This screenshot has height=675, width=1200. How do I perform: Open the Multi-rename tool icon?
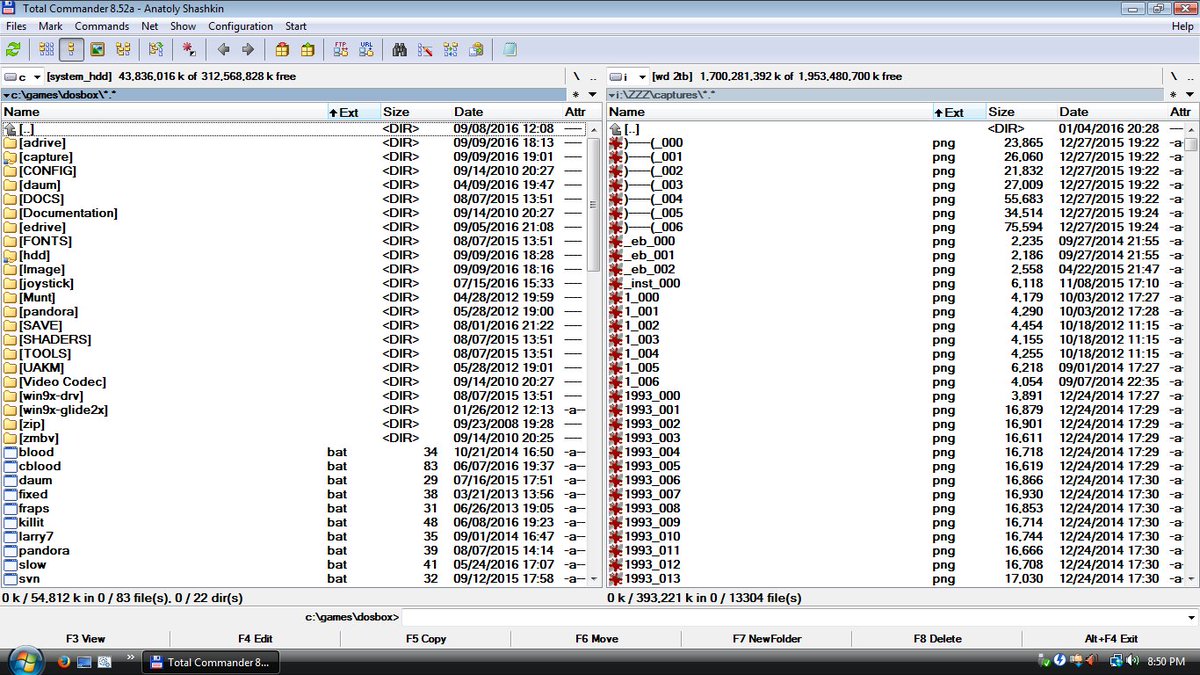425,49
